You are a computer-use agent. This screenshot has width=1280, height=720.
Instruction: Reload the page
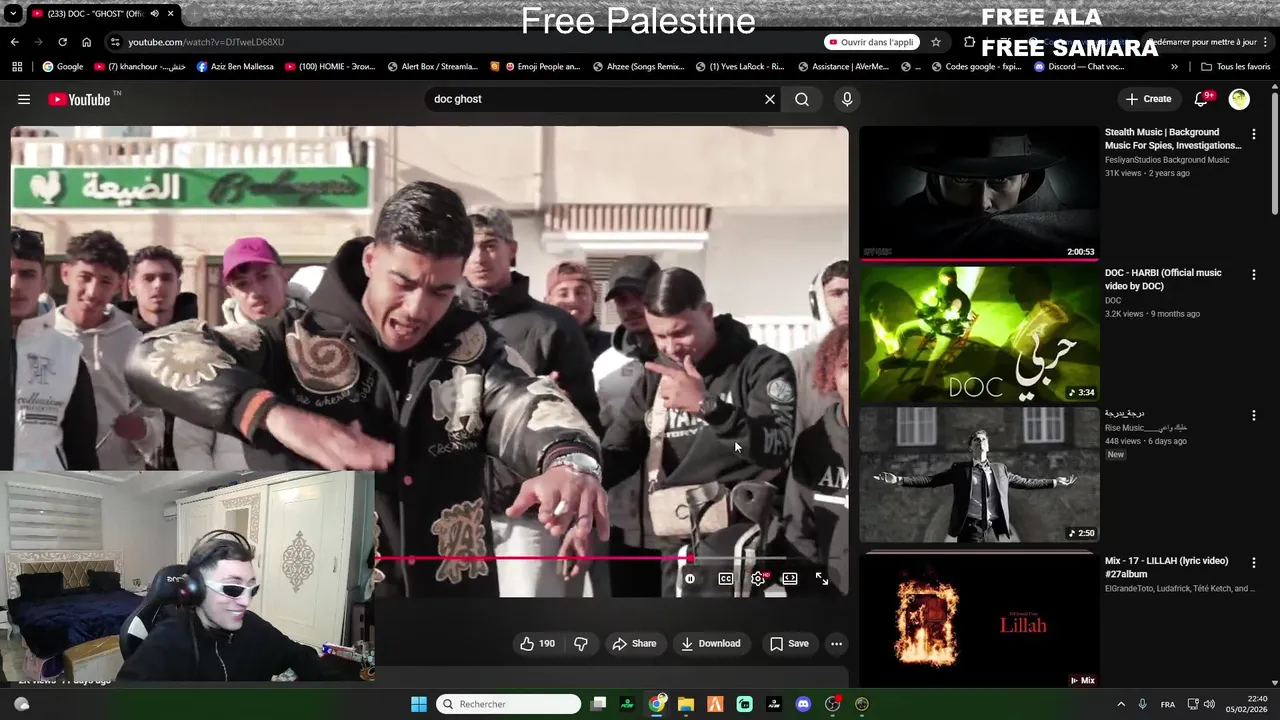(62, 42)
